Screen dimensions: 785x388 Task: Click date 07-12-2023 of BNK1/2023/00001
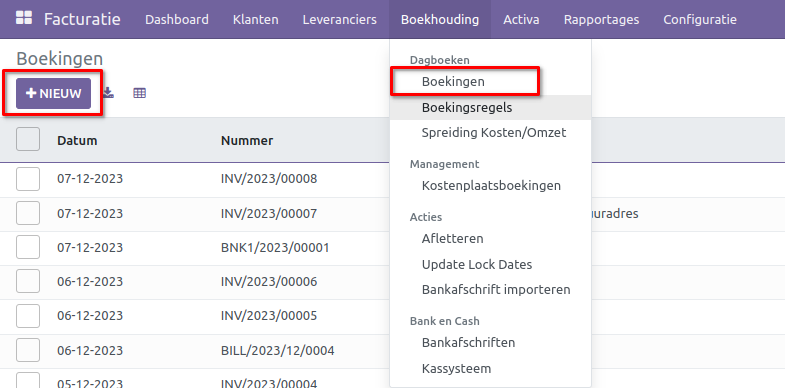pyautogui.click(x=90, y=248)
